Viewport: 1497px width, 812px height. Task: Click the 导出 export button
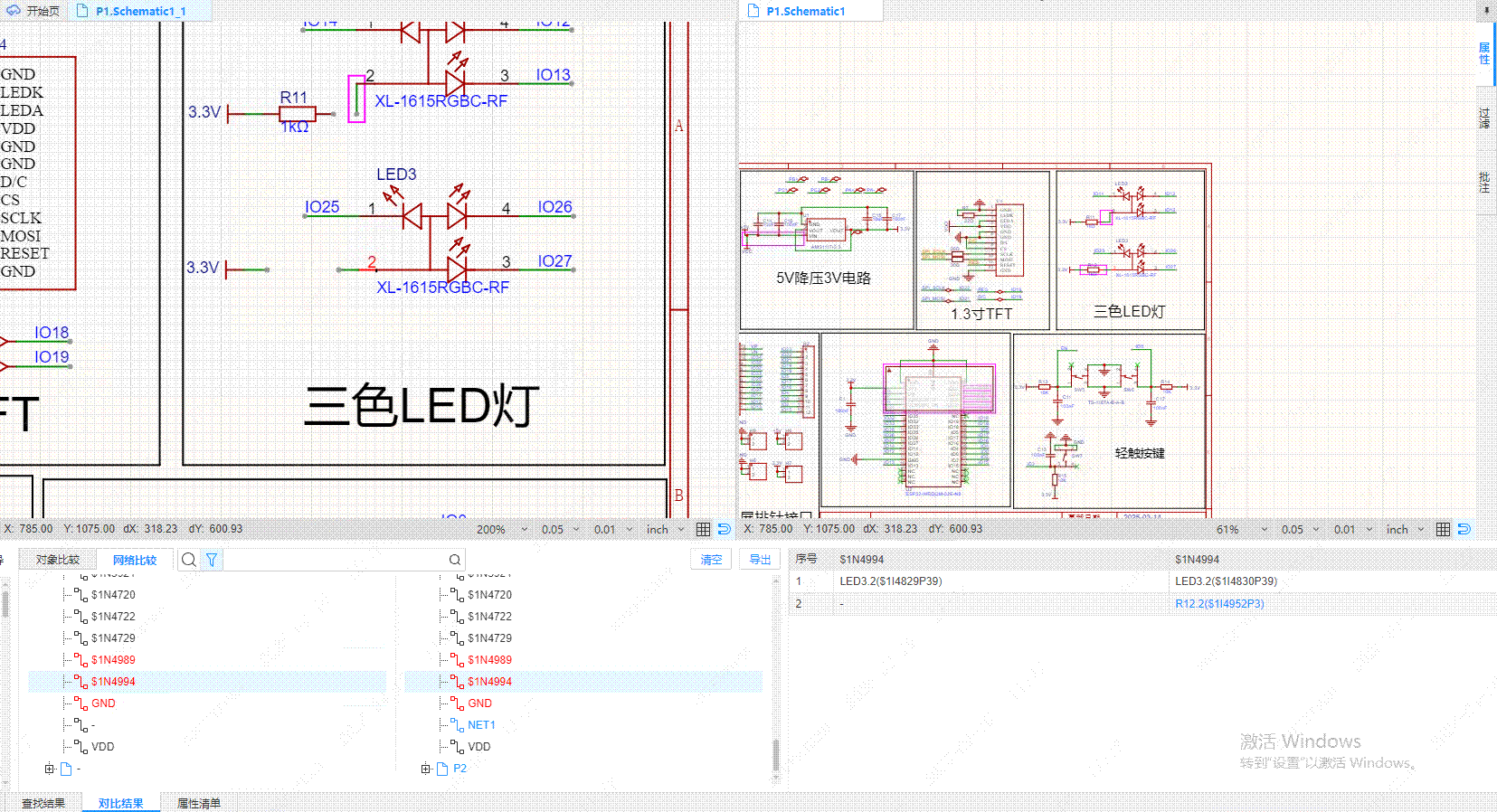(760, 560)
